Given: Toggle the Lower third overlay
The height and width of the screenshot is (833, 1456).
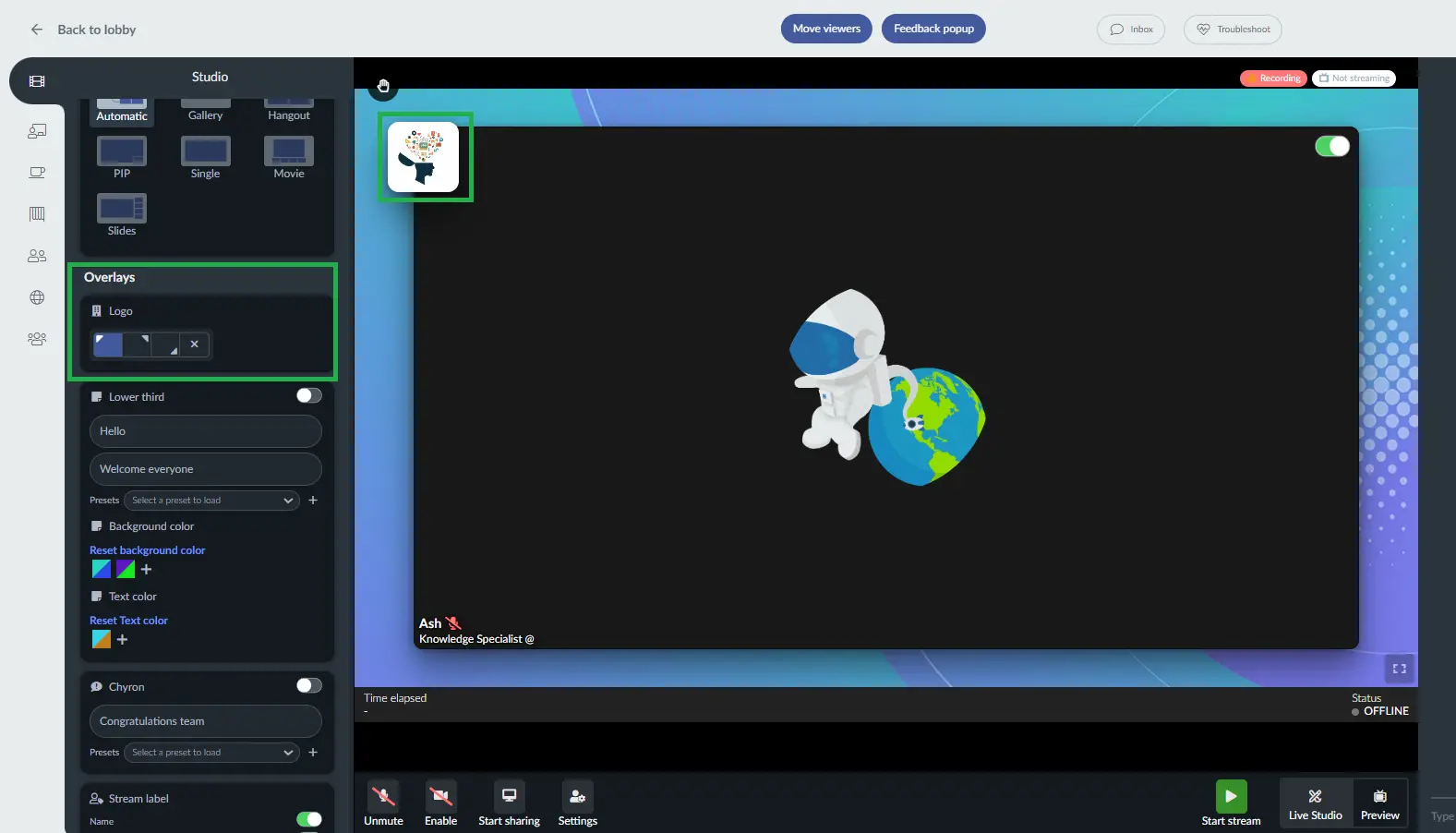Looking at the screenshot, I should click(309, 396).
